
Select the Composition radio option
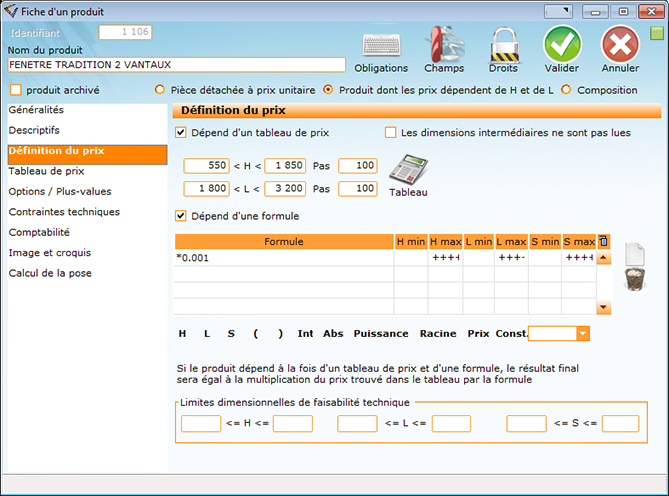click(x=566, y=90)
